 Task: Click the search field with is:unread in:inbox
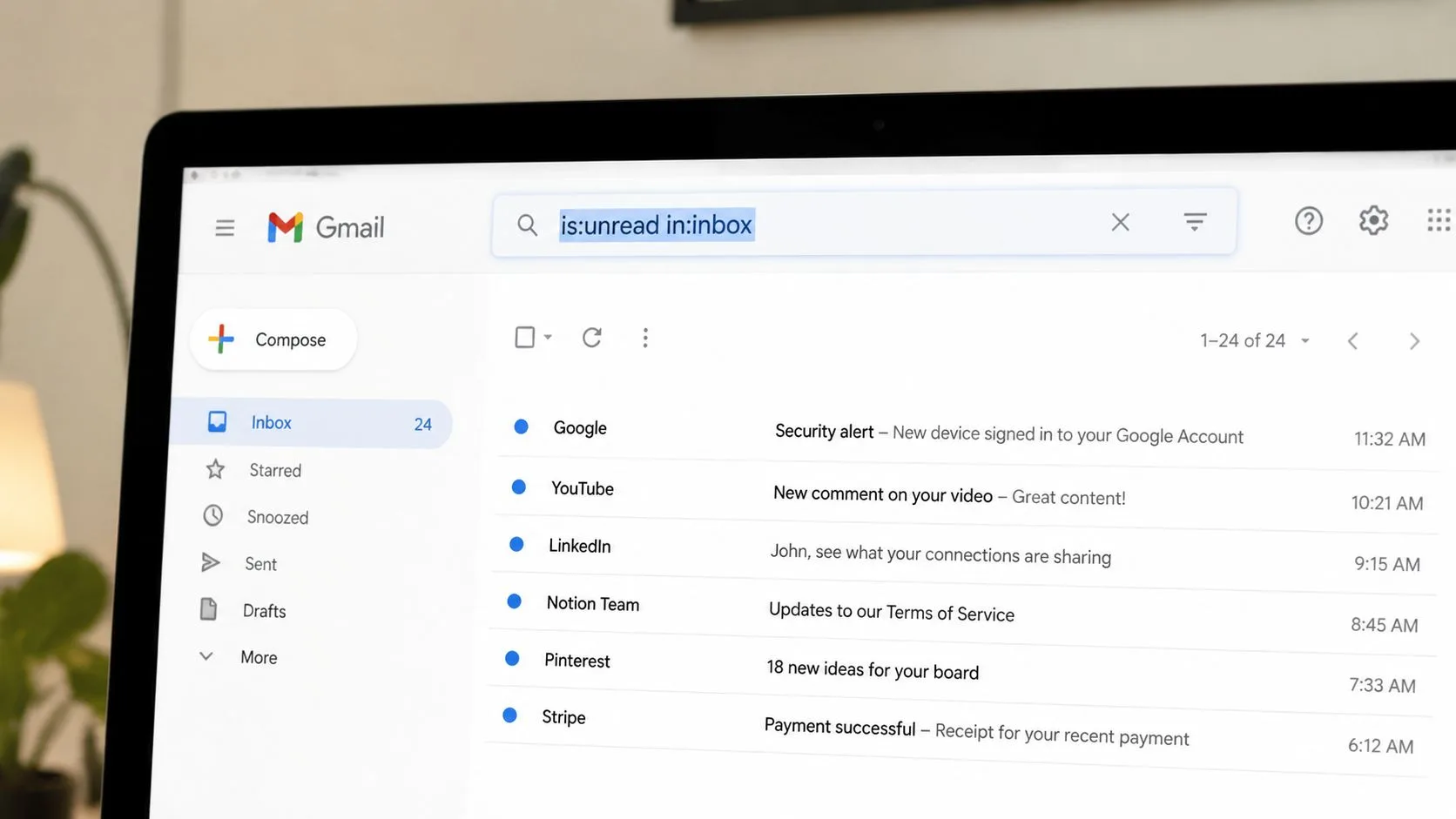coord(864,225)
